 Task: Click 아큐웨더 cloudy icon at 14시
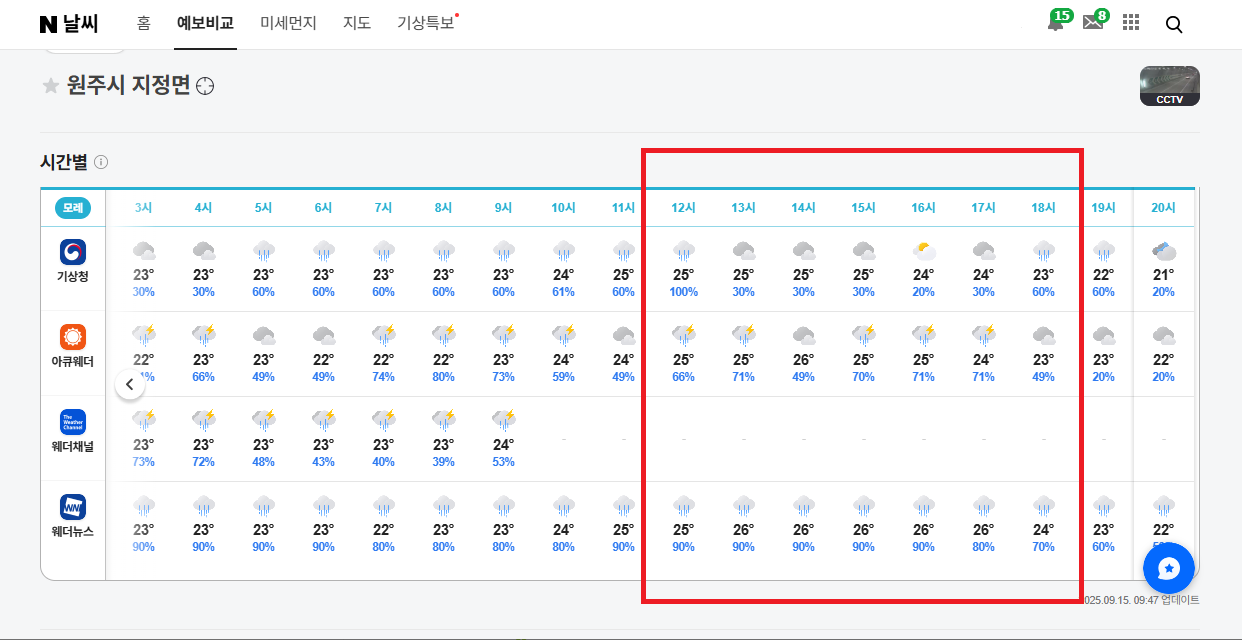[x=804, y=336]
